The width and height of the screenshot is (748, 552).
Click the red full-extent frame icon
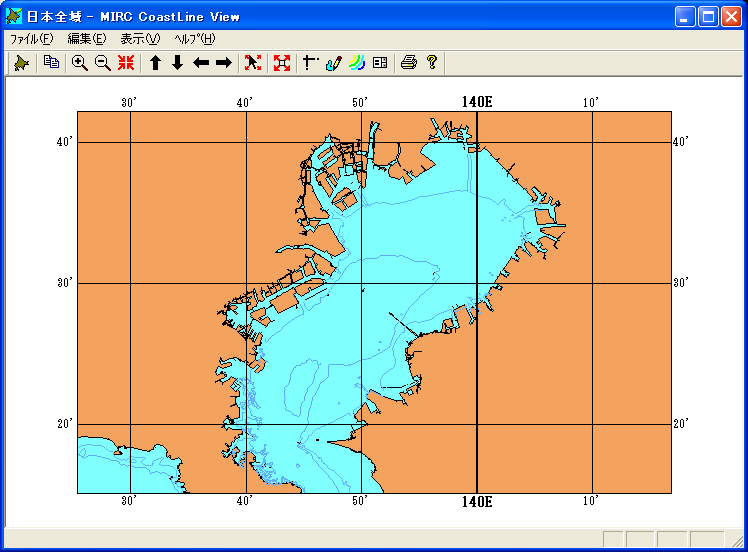(282, 63)
